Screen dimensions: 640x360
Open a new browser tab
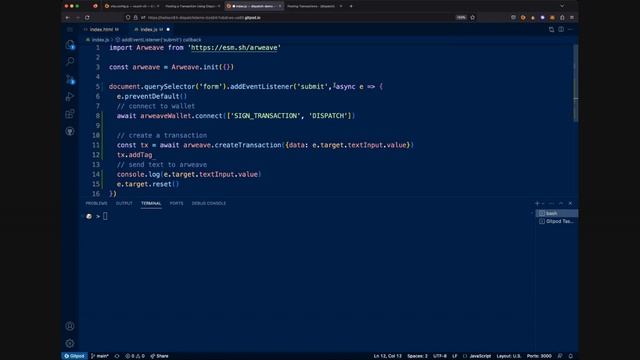coord(351,6)
